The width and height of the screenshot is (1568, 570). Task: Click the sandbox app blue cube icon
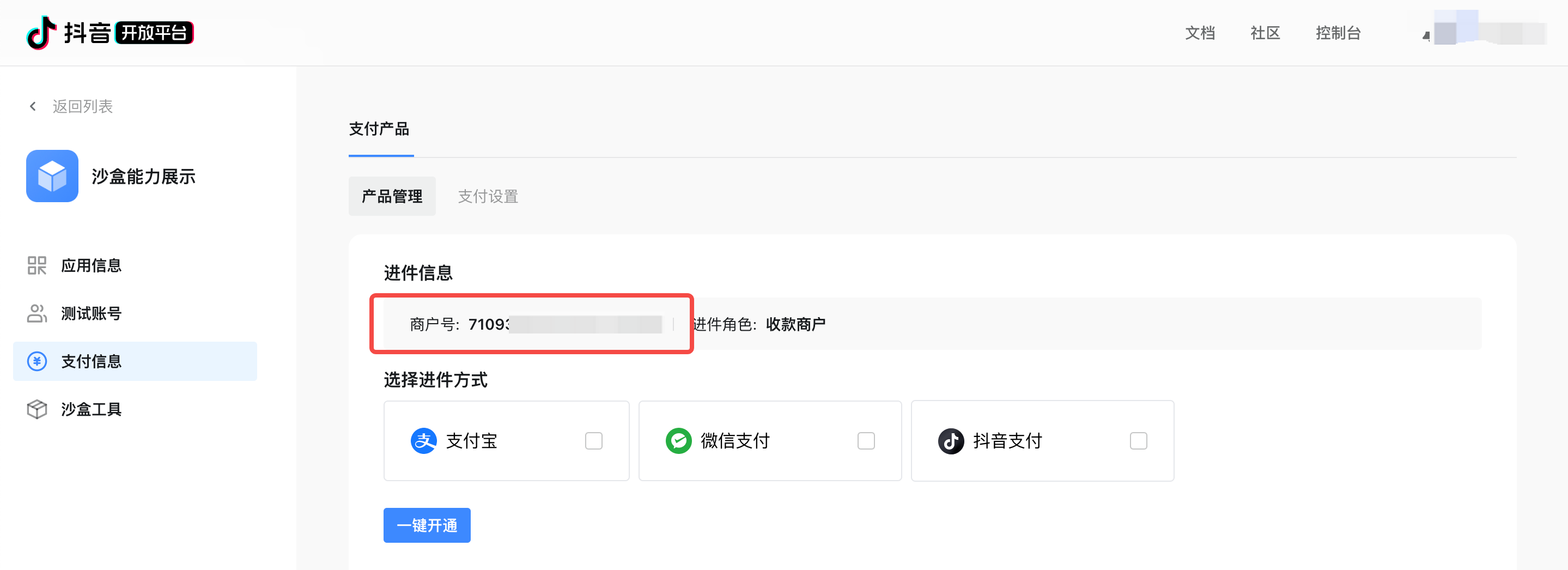tap(52, 176)
